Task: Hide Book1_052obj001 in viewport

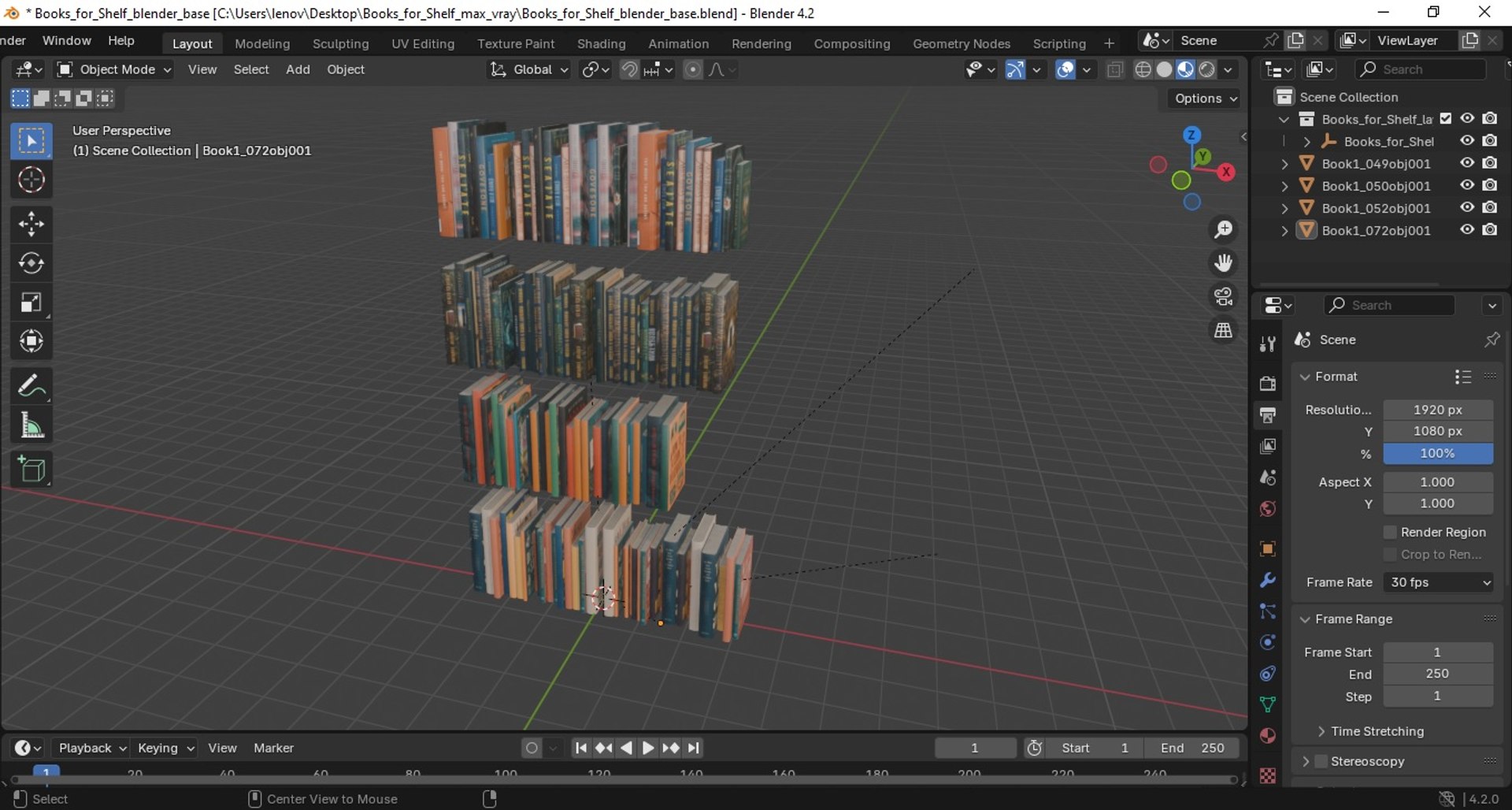Action: pyautogui.click(x=1467, y=207)
